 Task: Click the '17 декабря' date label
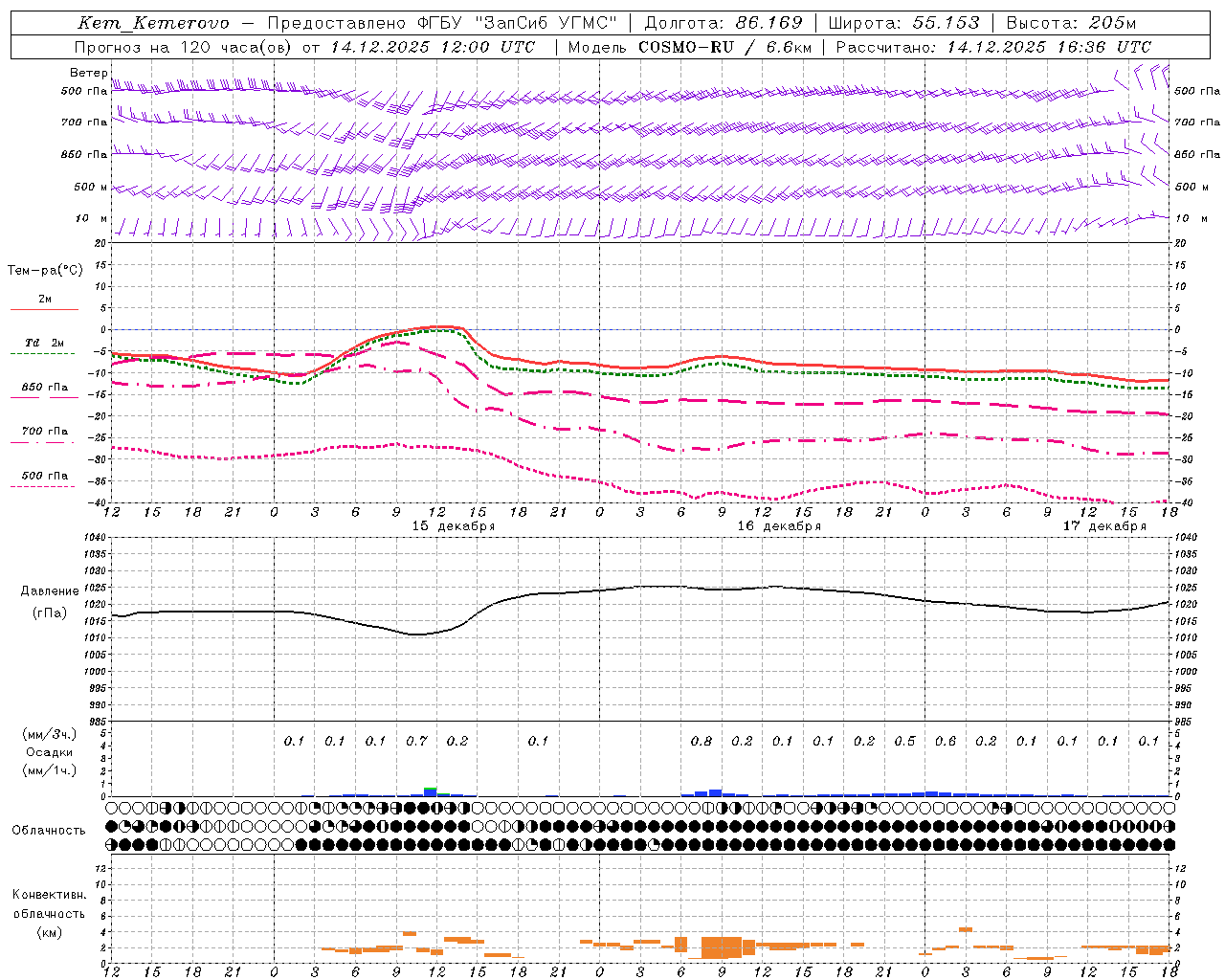[x=1104, y=526]
